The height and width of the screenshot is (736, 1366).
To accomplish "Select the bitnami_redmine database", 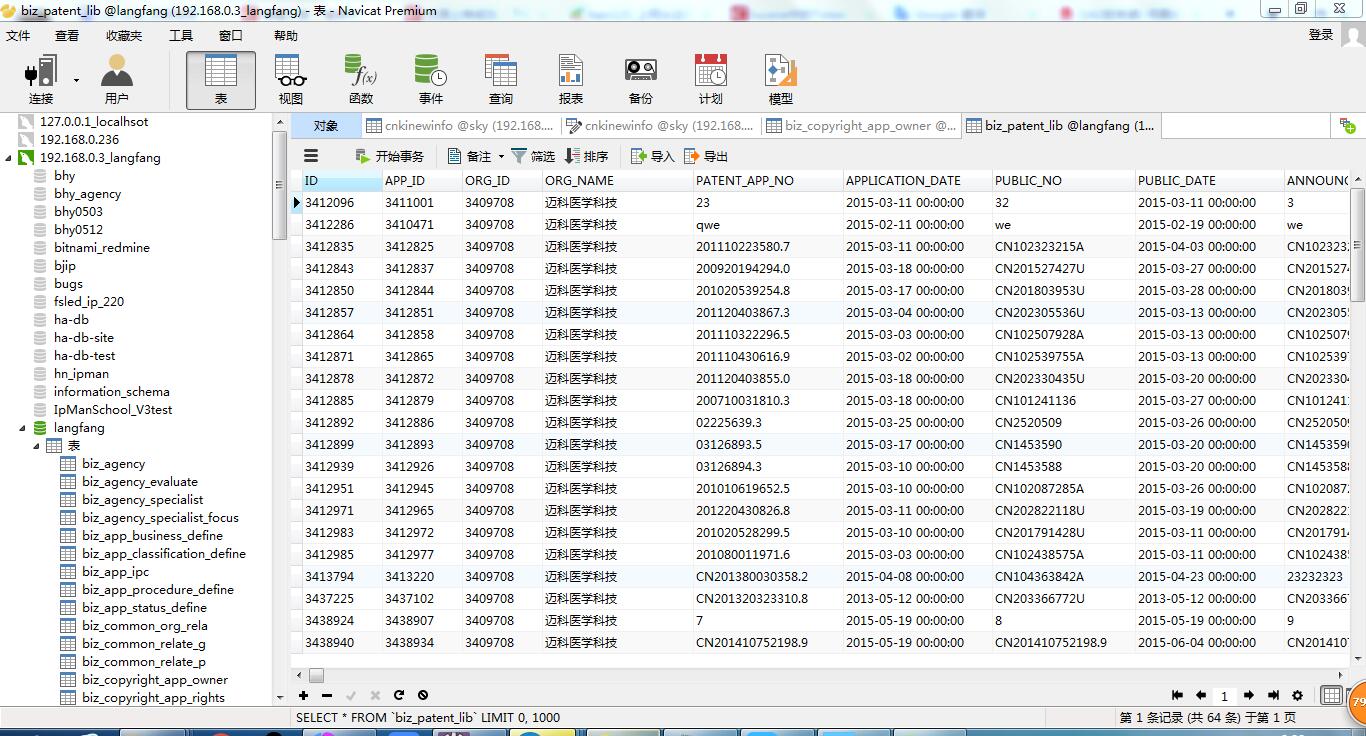I will (101, 248).
